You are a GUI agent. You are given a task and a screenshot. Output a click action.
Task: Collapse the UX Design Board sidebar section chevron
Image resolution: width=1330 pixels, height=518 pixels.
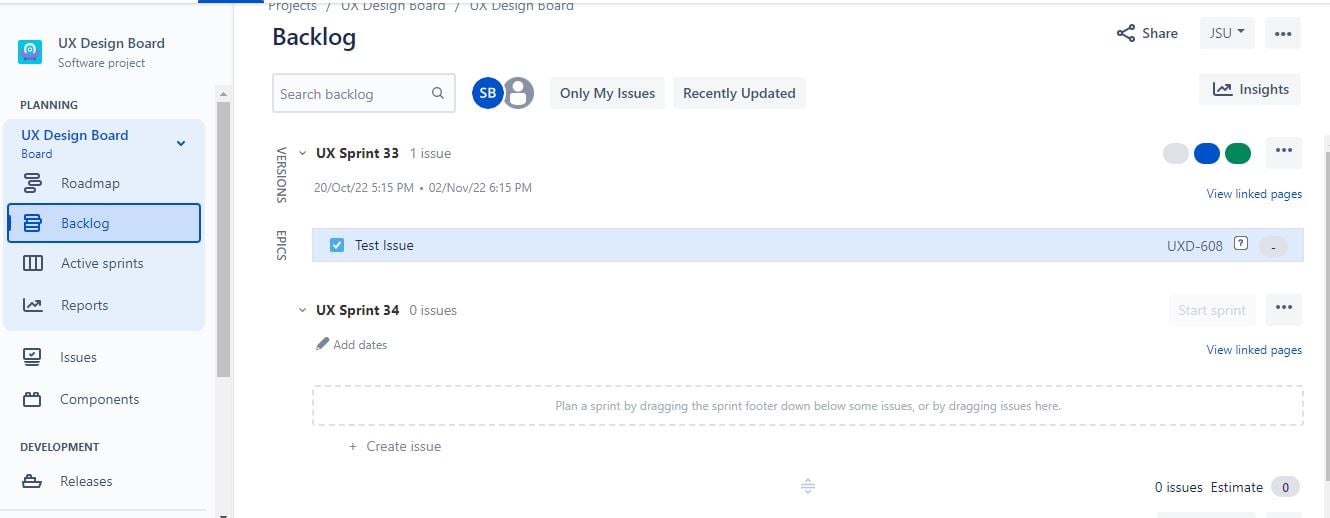point(181,143)
